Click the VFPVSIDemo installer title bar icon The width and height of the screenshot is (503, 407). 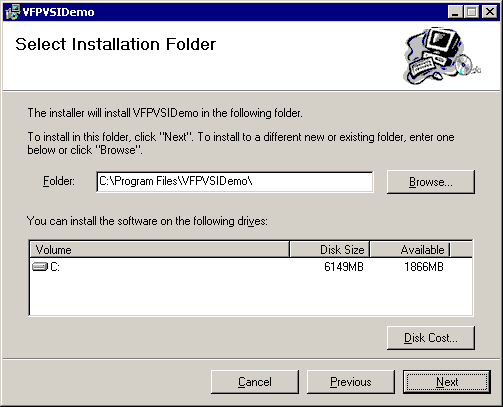[x=13, y=12]
